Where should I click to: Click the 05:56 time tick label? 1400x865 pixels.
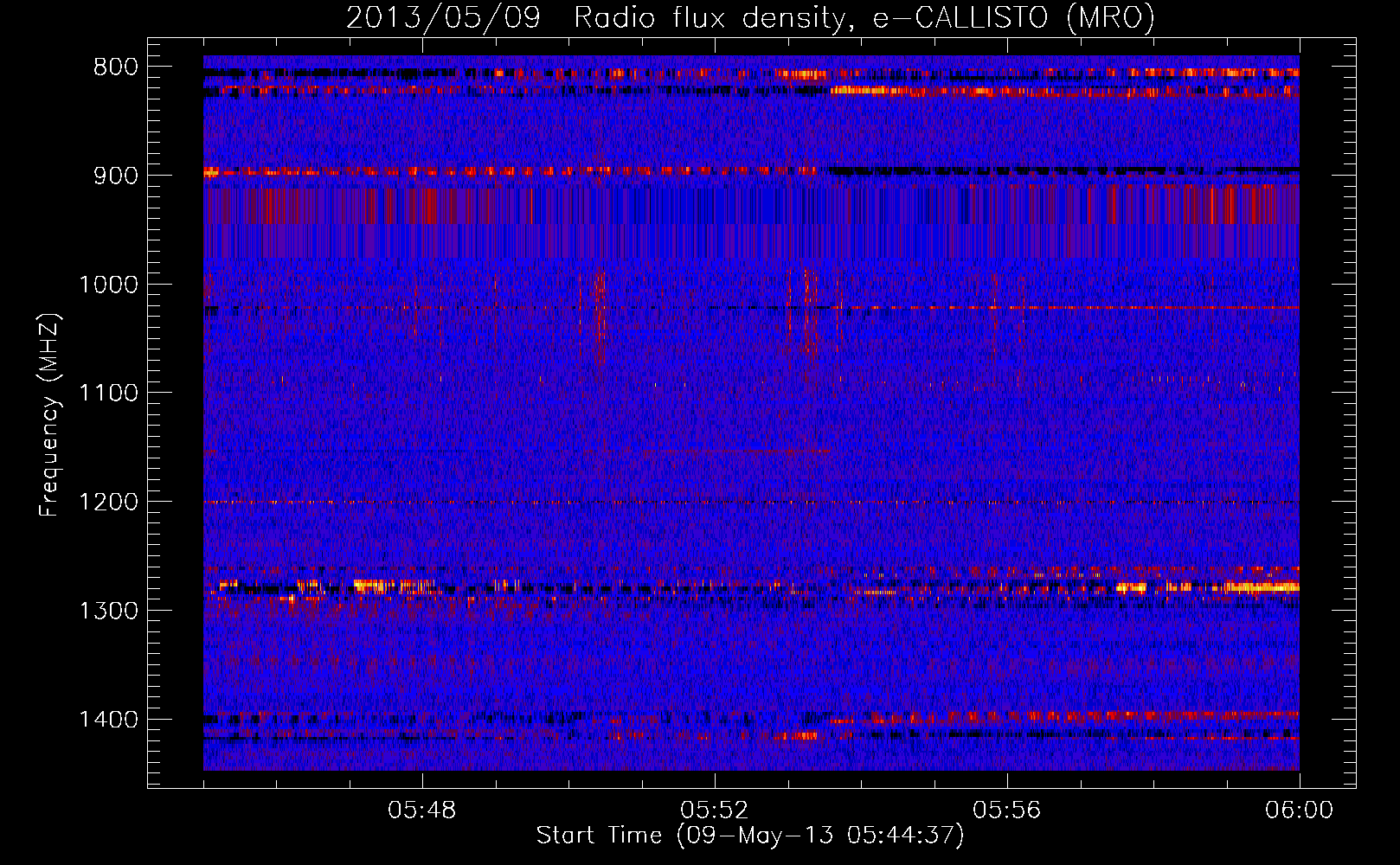1007,811
